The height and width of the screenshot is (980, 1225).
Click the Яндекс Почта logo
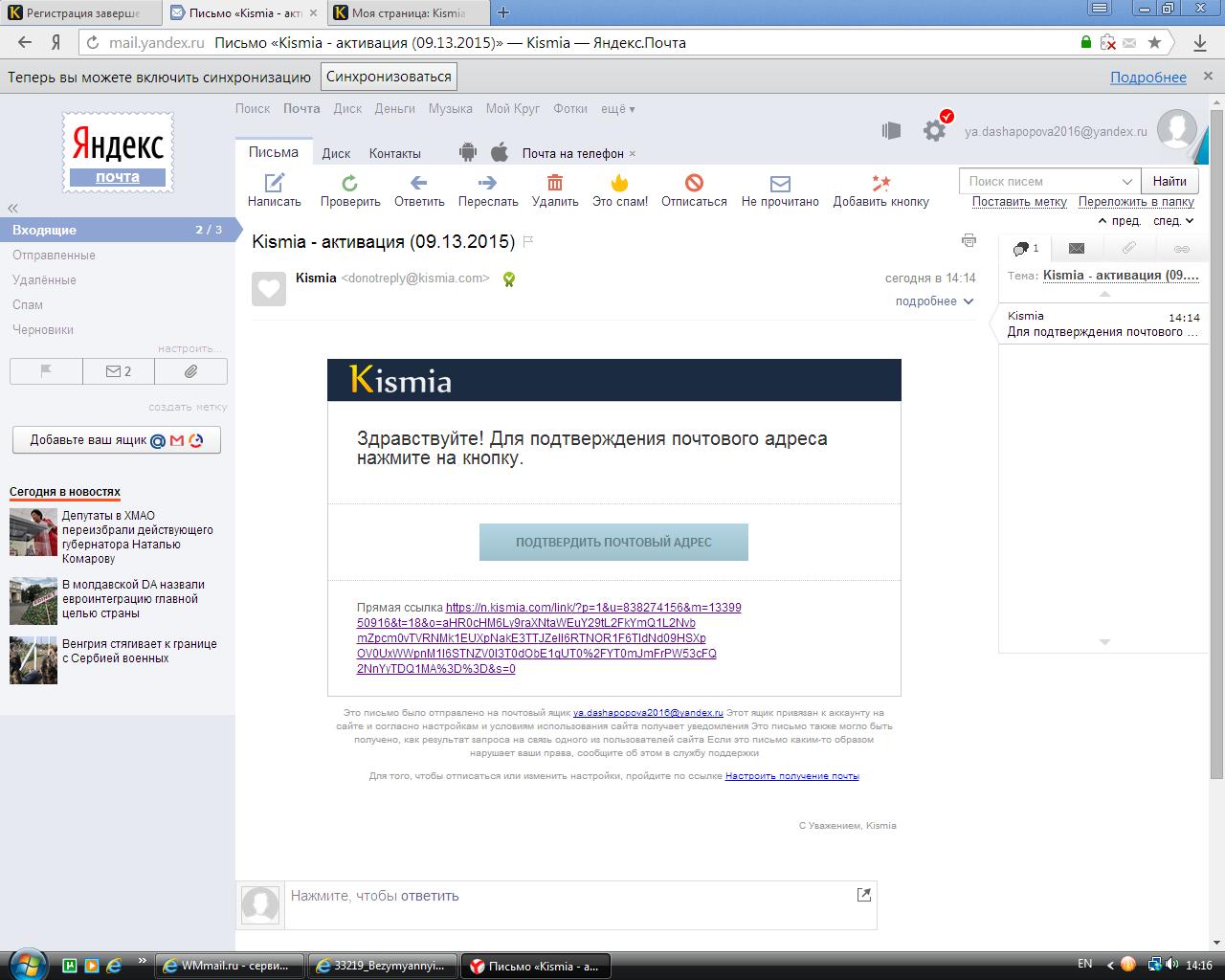[118, 152]
